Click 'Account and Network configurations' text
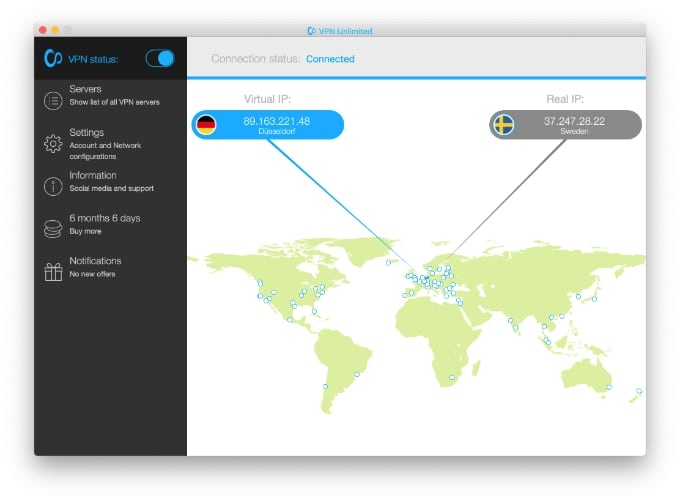This screenshot has height=501, width=680. click(105, 151)
